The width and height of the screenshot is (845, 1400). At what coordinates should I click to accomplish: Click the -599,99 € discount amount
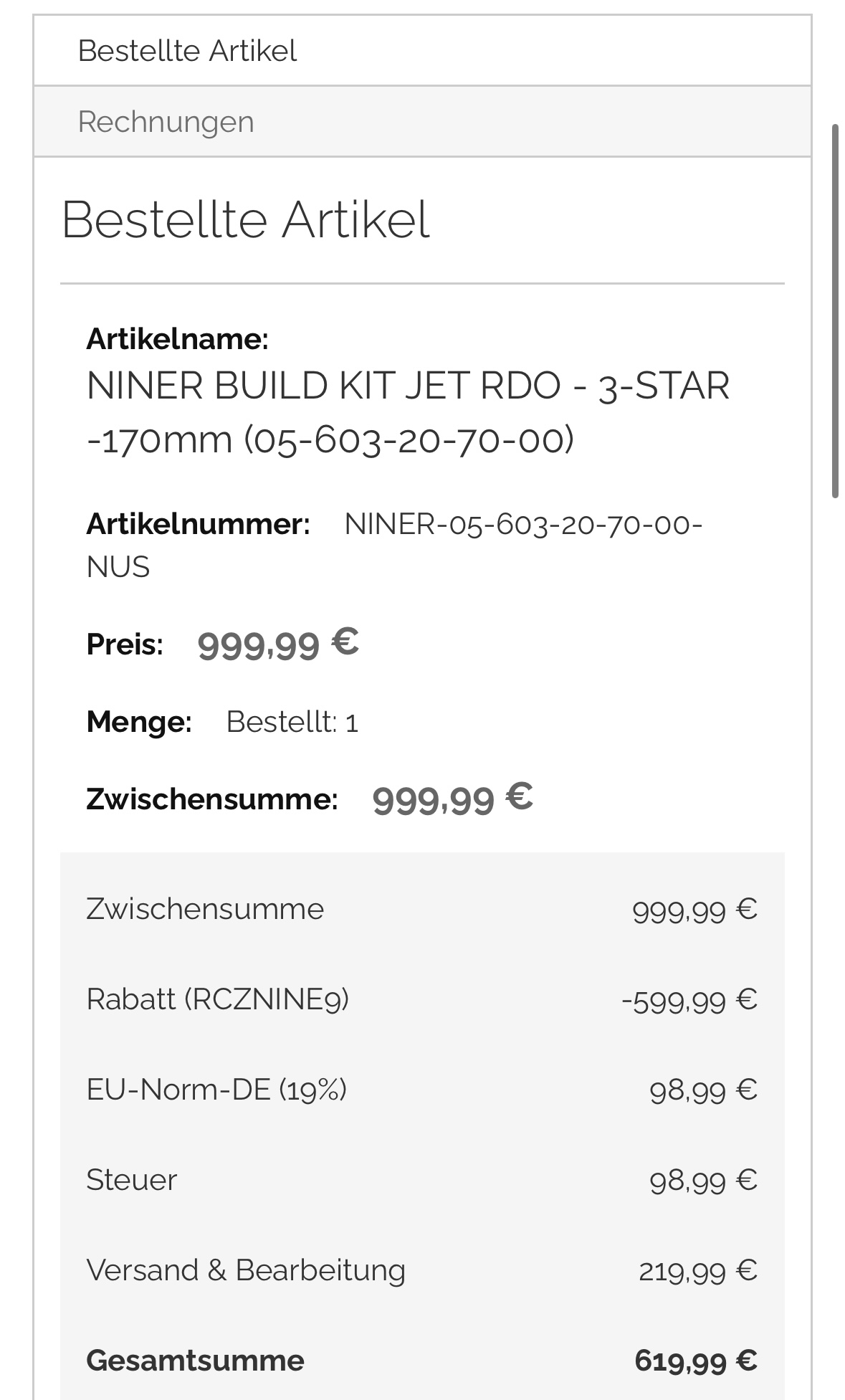689,1000
